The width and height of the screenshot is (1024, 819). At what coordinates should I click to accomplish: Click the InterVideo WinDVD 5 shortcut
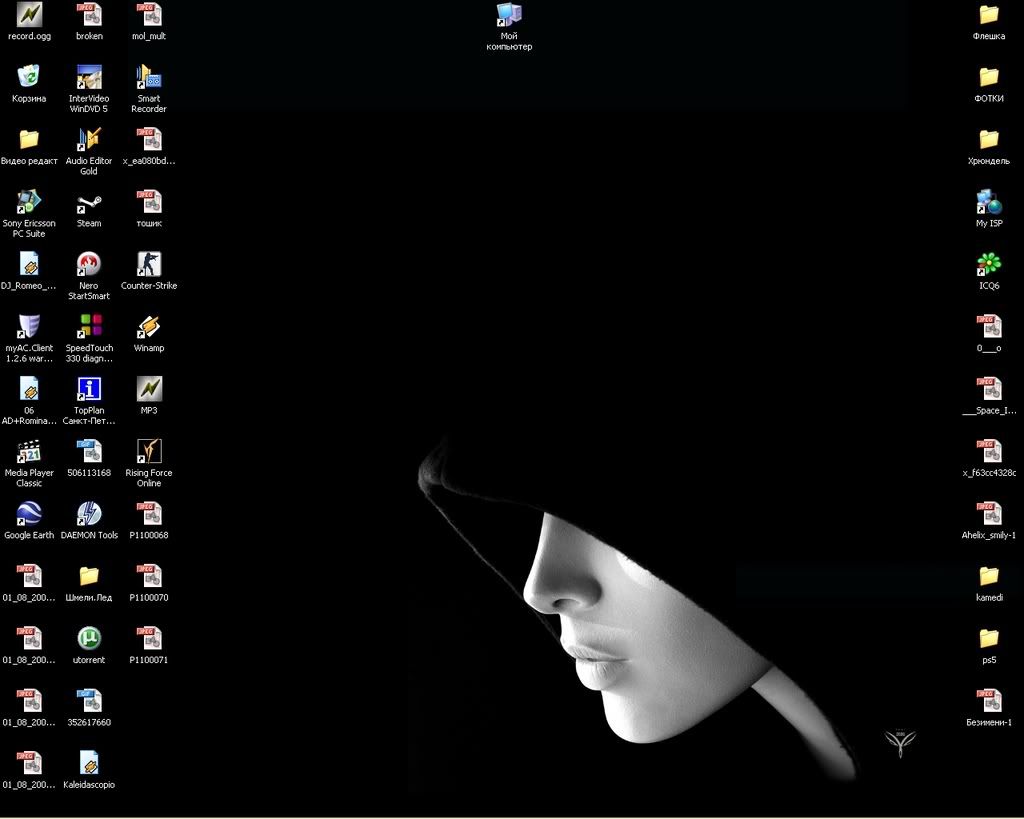point(89,78)
